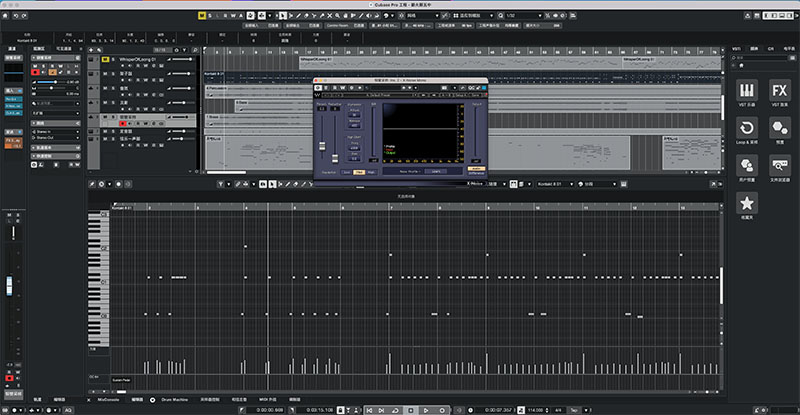
Task: Click the Tap tempo button
Action: pos(574,410)
